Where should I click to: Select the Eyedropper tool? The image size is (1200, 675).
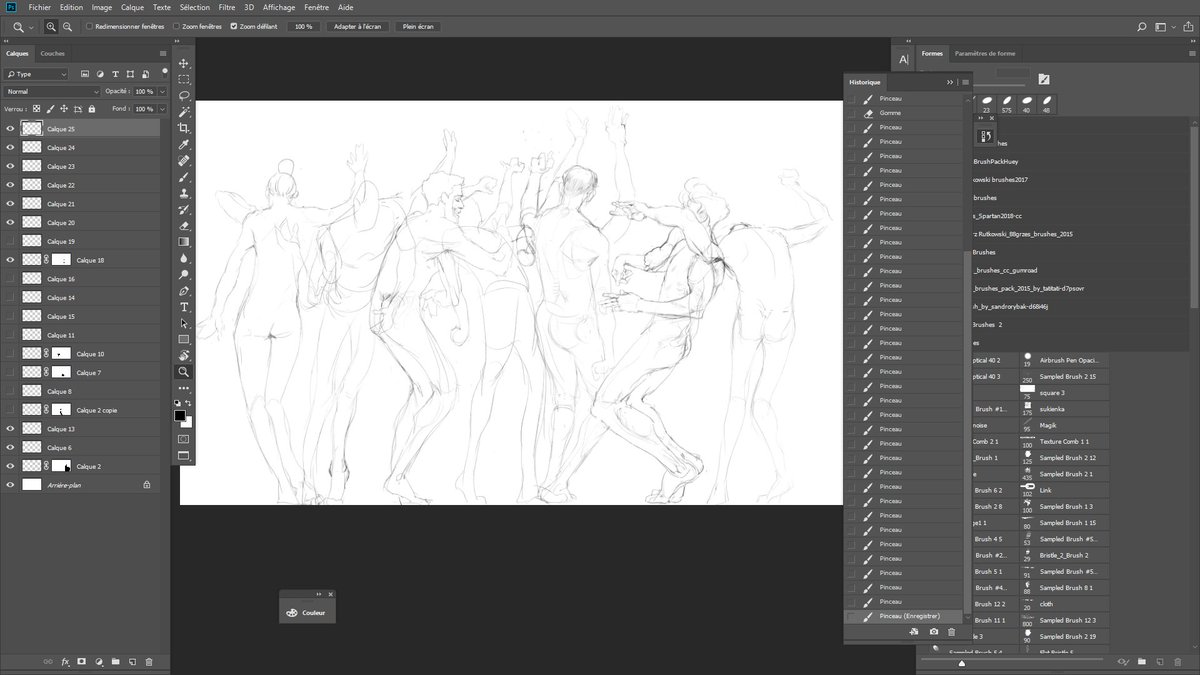(184, 144)
